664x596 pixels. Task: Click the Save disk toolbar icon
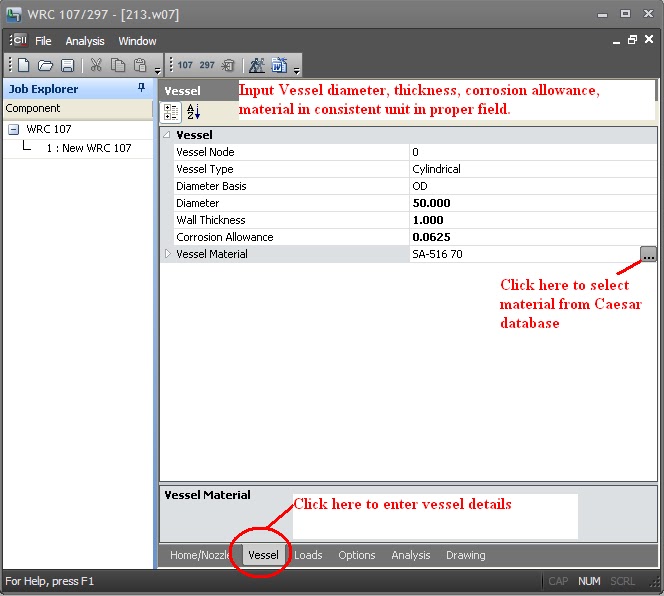[67, 65]
